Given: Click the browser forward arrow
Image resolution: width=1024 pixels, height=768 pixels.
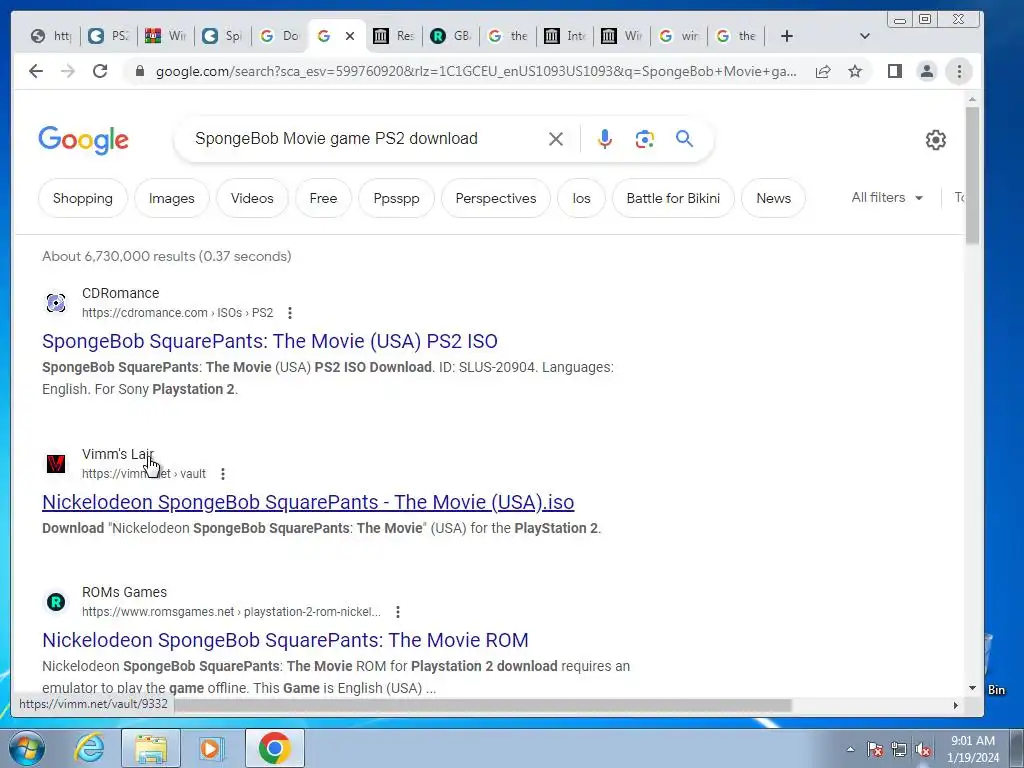Looking at the screenshot, I should (x=68, y=71).
